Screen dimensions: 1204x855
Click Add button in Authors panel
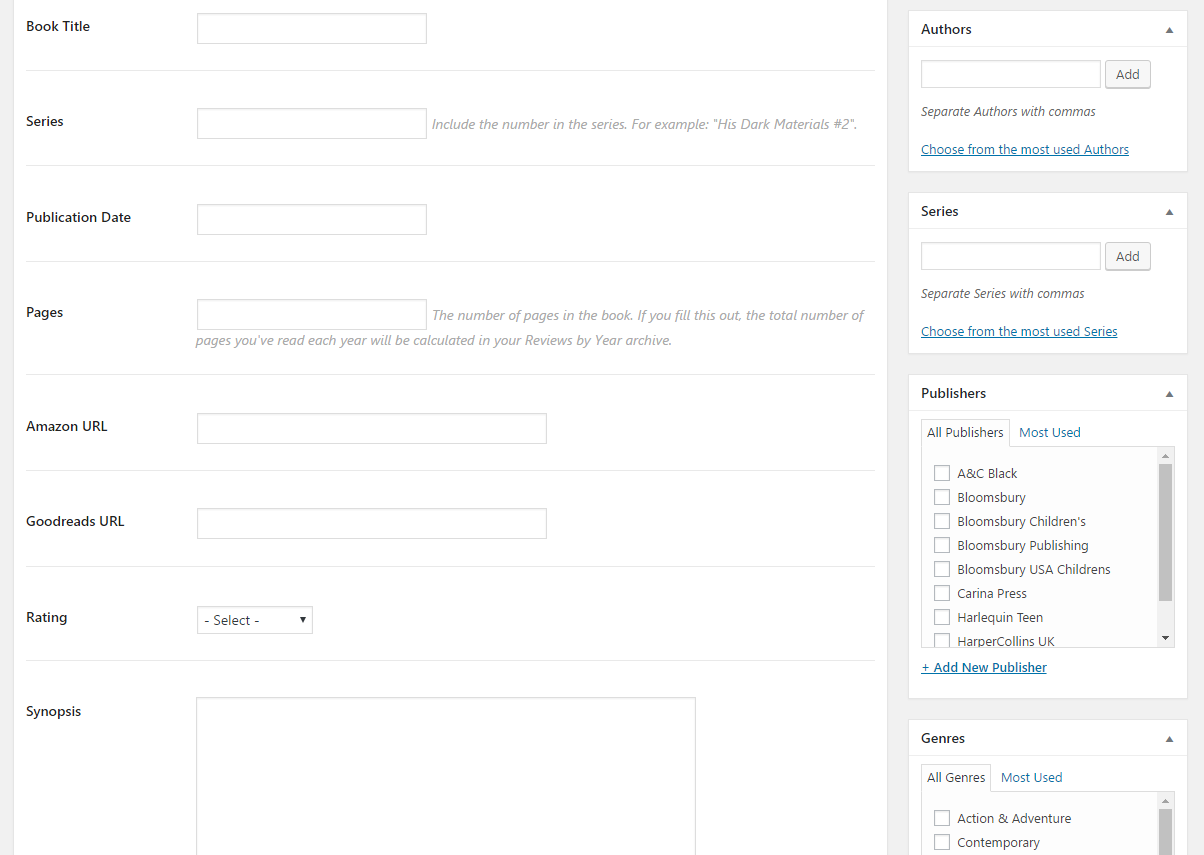(1127, 74)
